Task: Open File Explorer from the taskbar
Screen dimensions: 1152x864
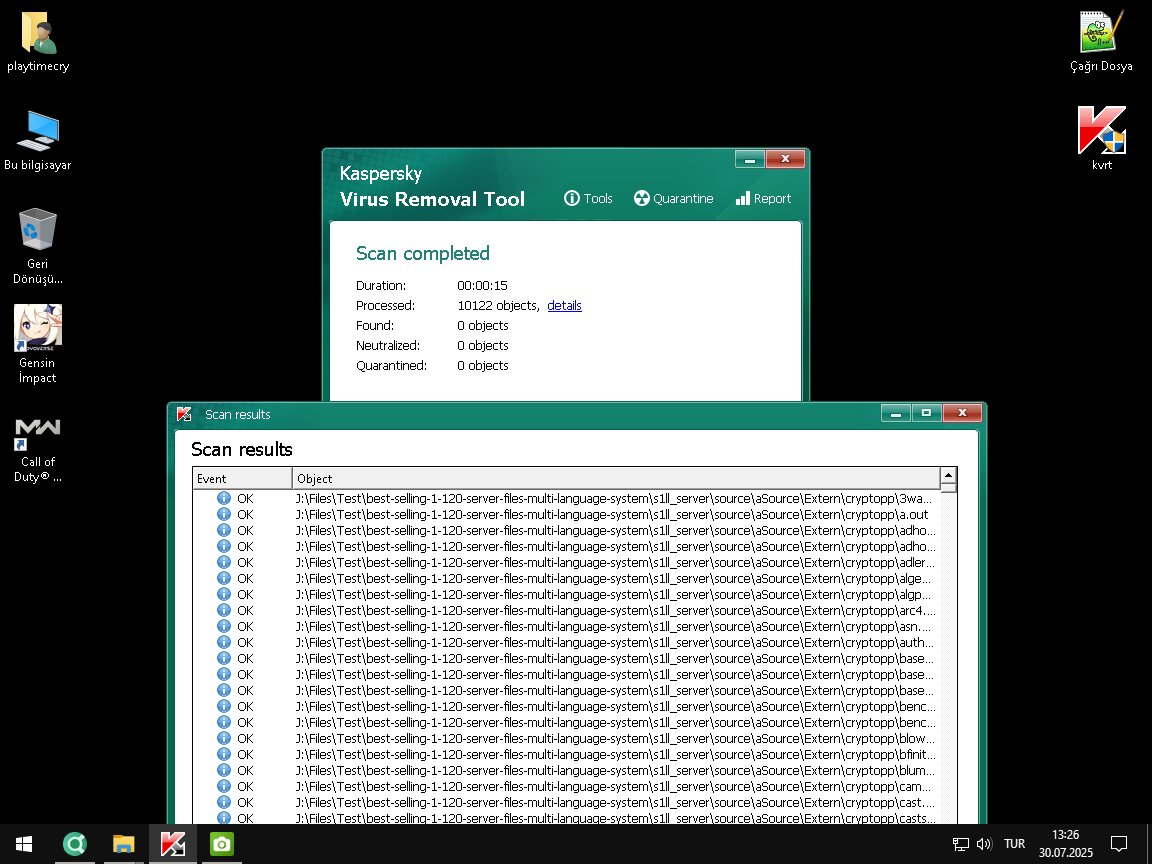Action: tap(123, 844)
